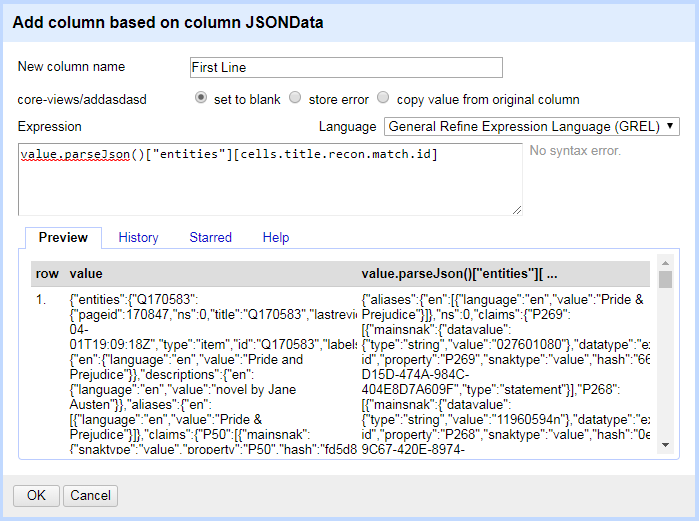Screen dimensions: 699x521
Task: Open the Language dropdown (GREL)
Action: [x=532, y=127]
